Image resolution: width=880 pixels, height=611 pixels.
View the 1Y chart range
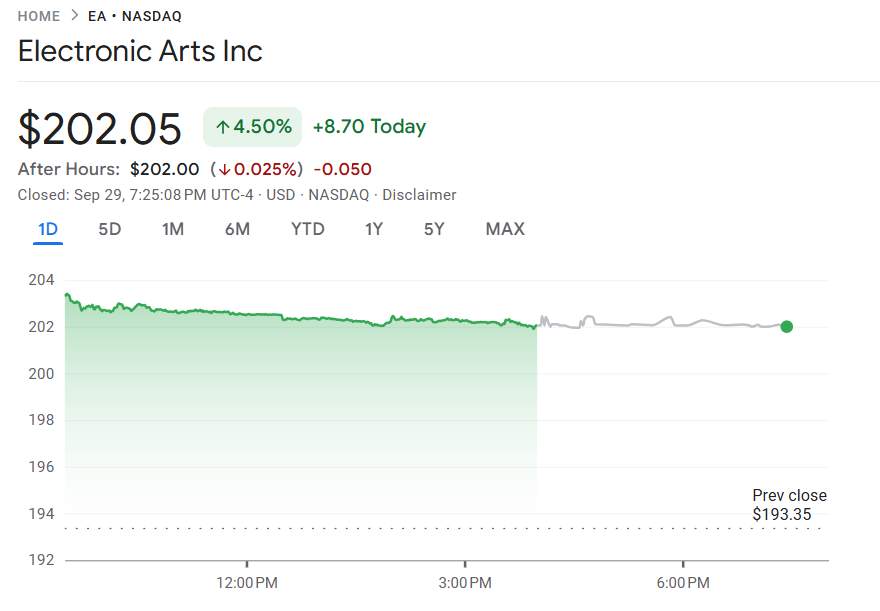(x=374, y=229)
